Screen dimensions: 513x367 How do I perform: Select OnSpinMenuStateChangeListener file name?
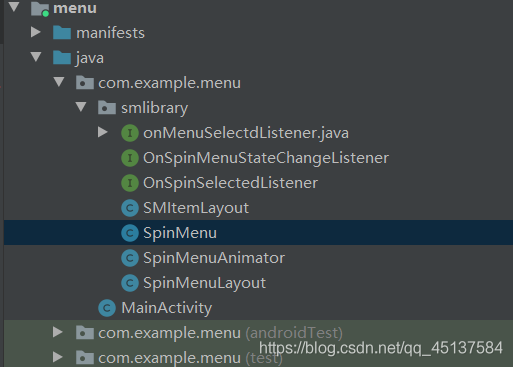coord(266,158)
